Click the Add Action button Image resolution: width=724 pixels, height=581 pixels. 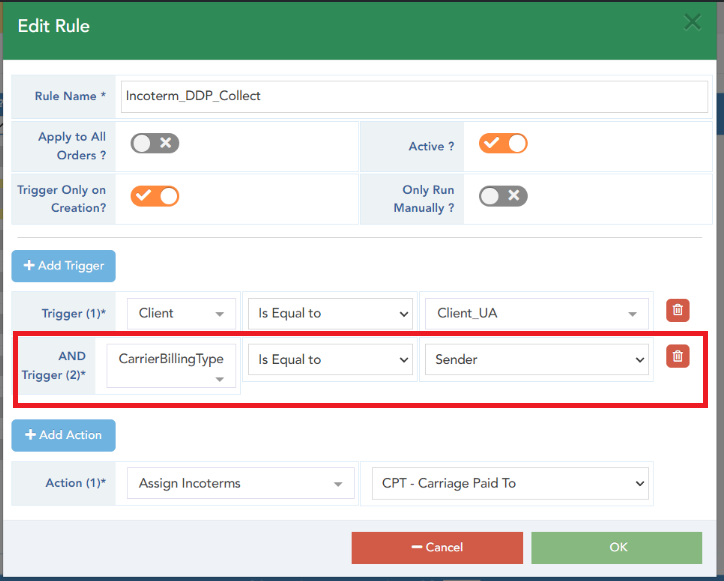coord(64,435)
